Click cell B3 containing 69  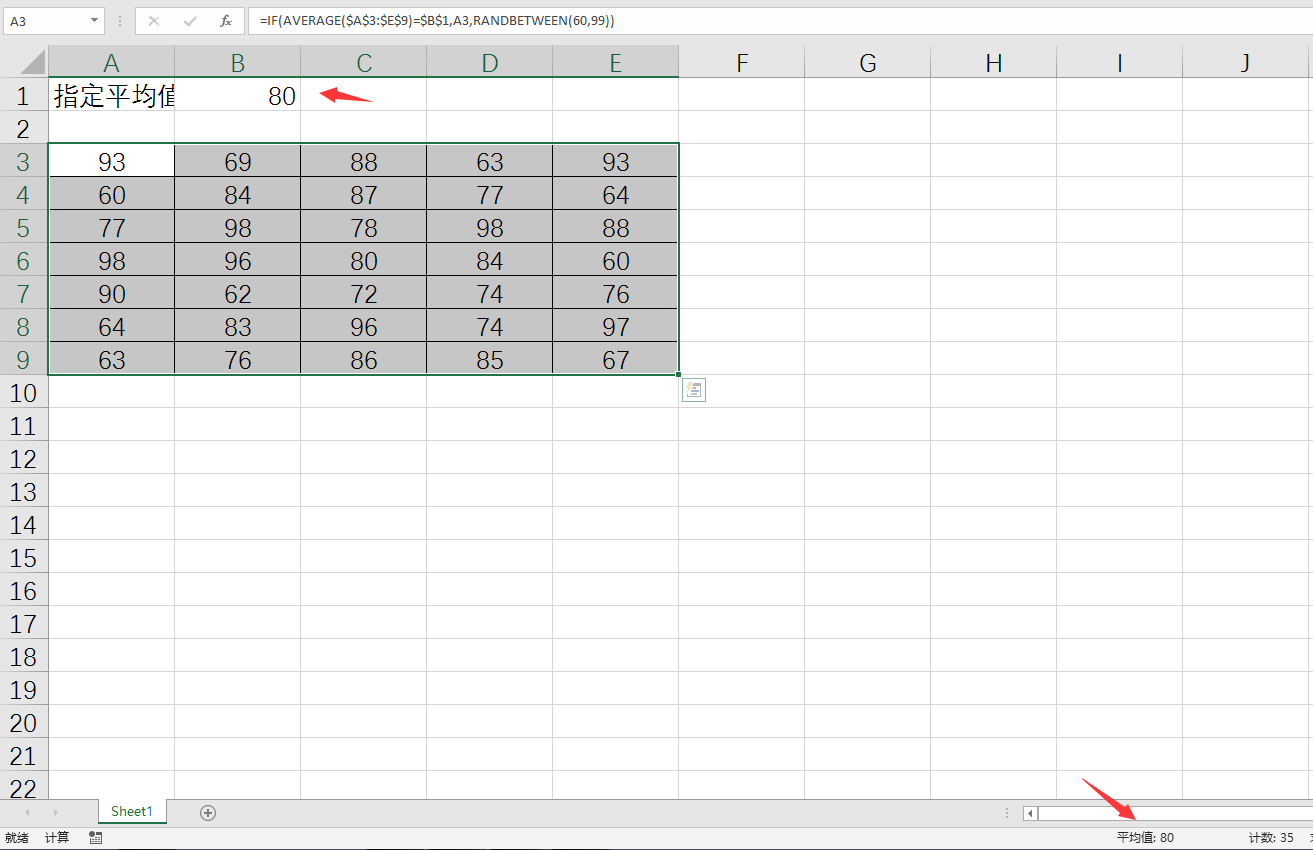pos(237,161)
